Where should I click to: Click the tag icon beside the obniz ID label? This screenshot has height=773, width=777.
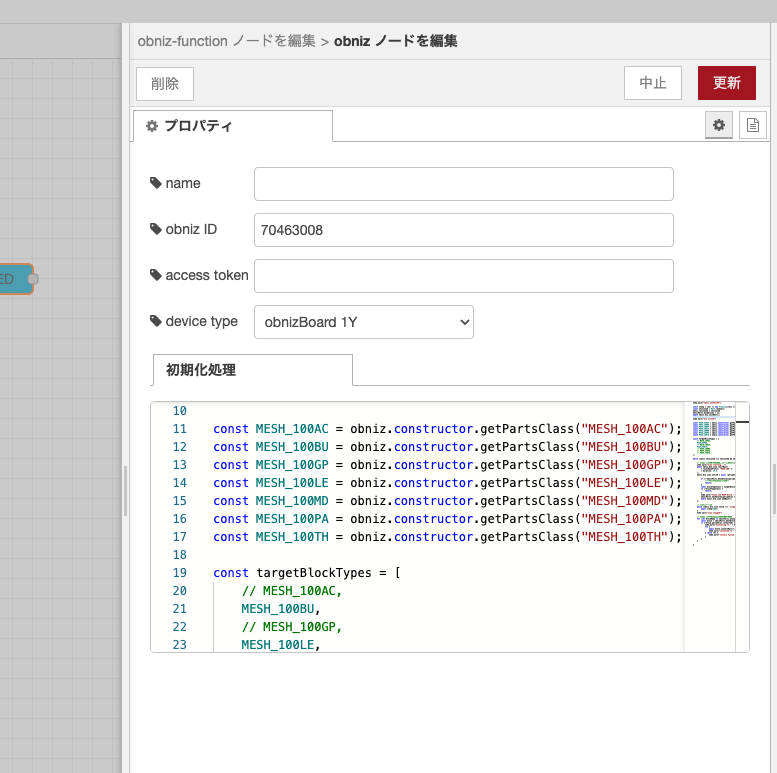(156, 229)
